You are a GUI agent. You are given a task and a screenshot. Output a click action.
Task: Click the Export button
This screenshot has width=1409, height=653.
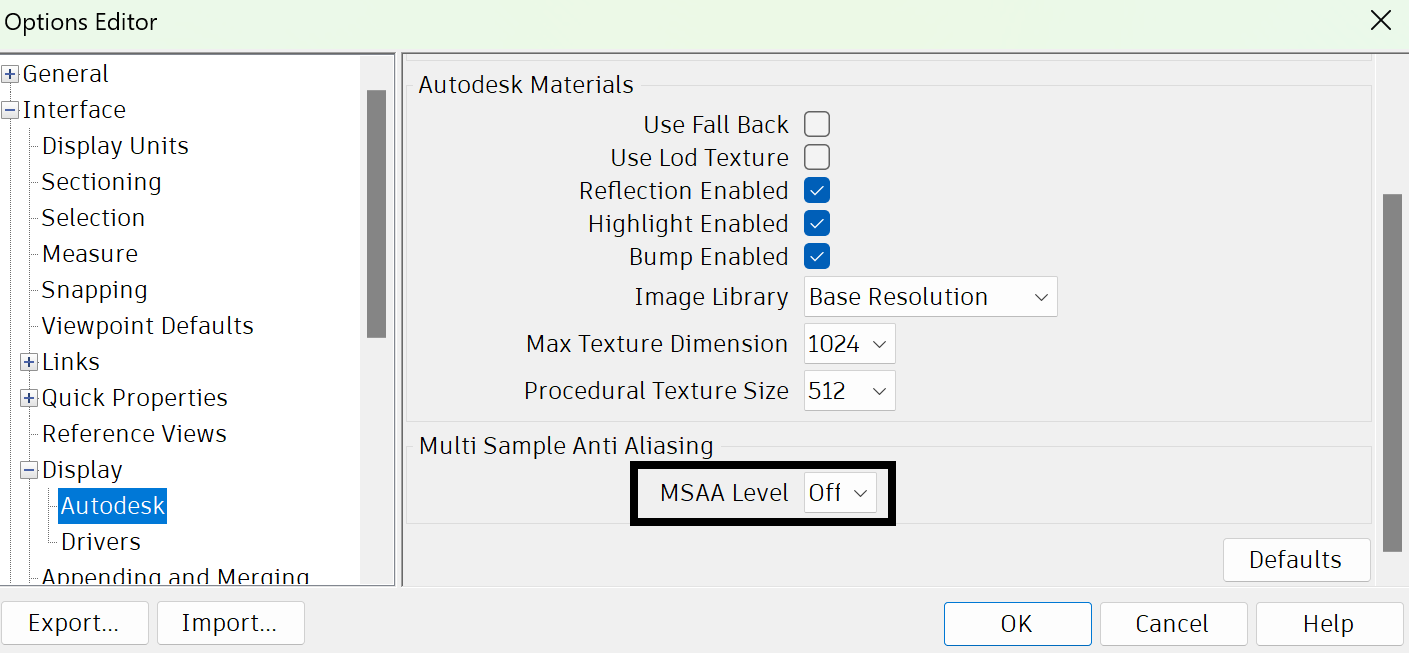pyautogui.click(x=75, y=622)
